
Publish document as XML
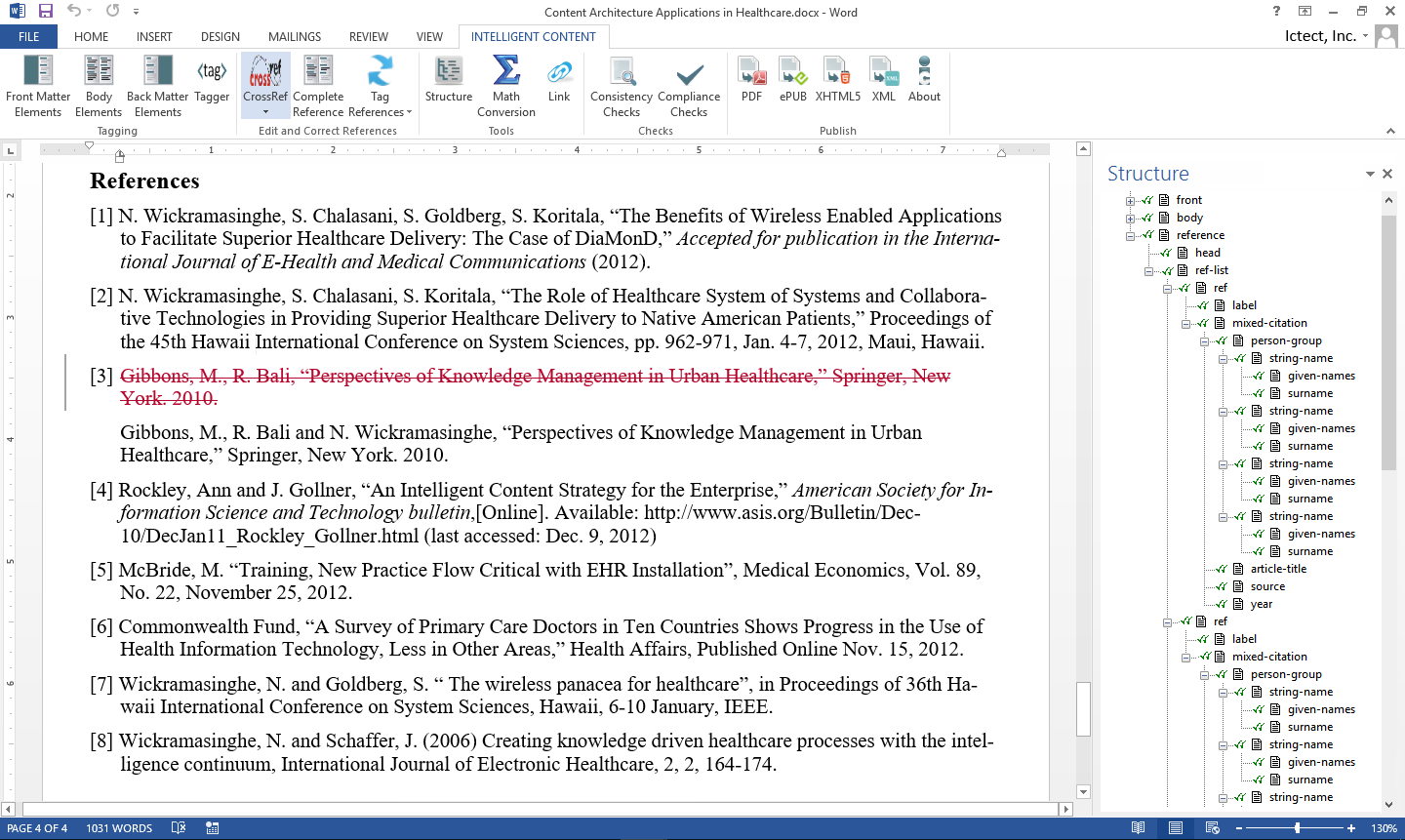884,79
